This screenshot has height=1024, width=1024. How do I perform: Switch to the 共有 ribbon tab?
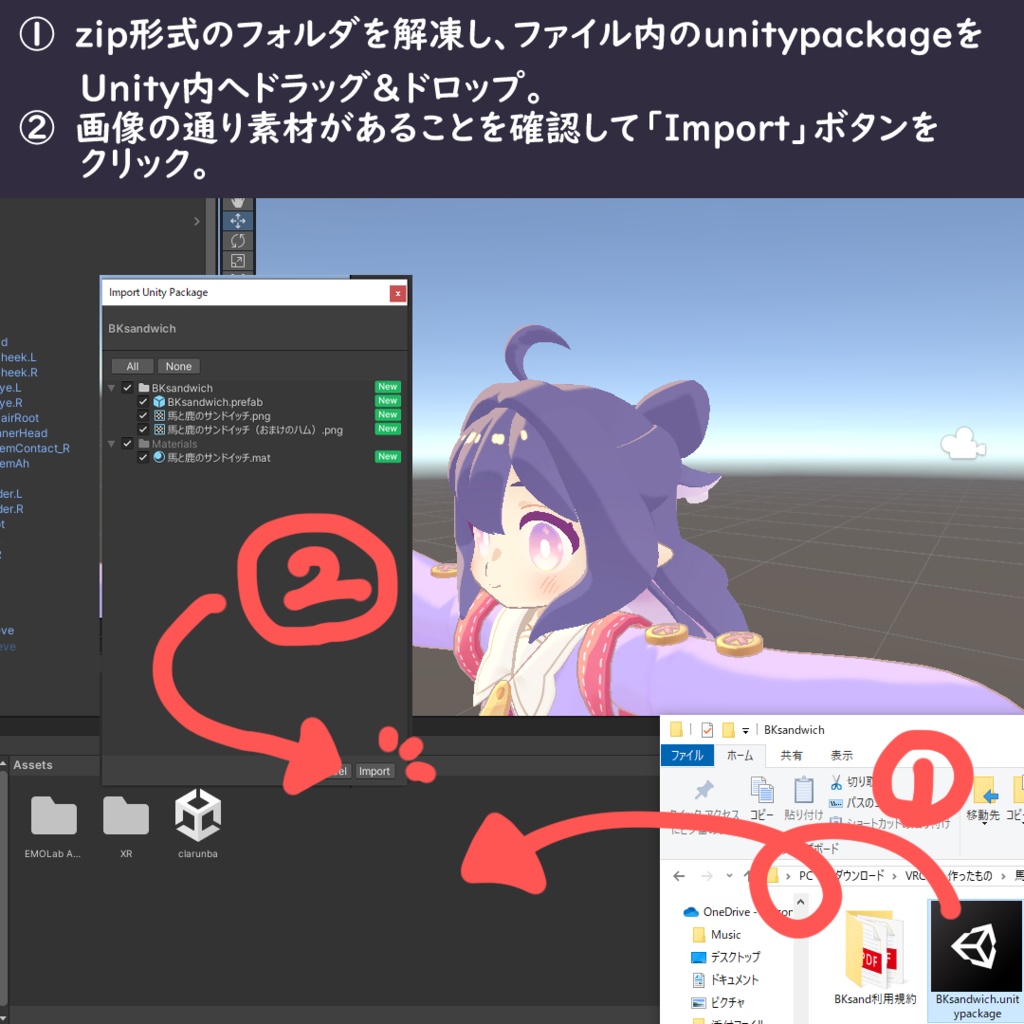click(791, 755)
